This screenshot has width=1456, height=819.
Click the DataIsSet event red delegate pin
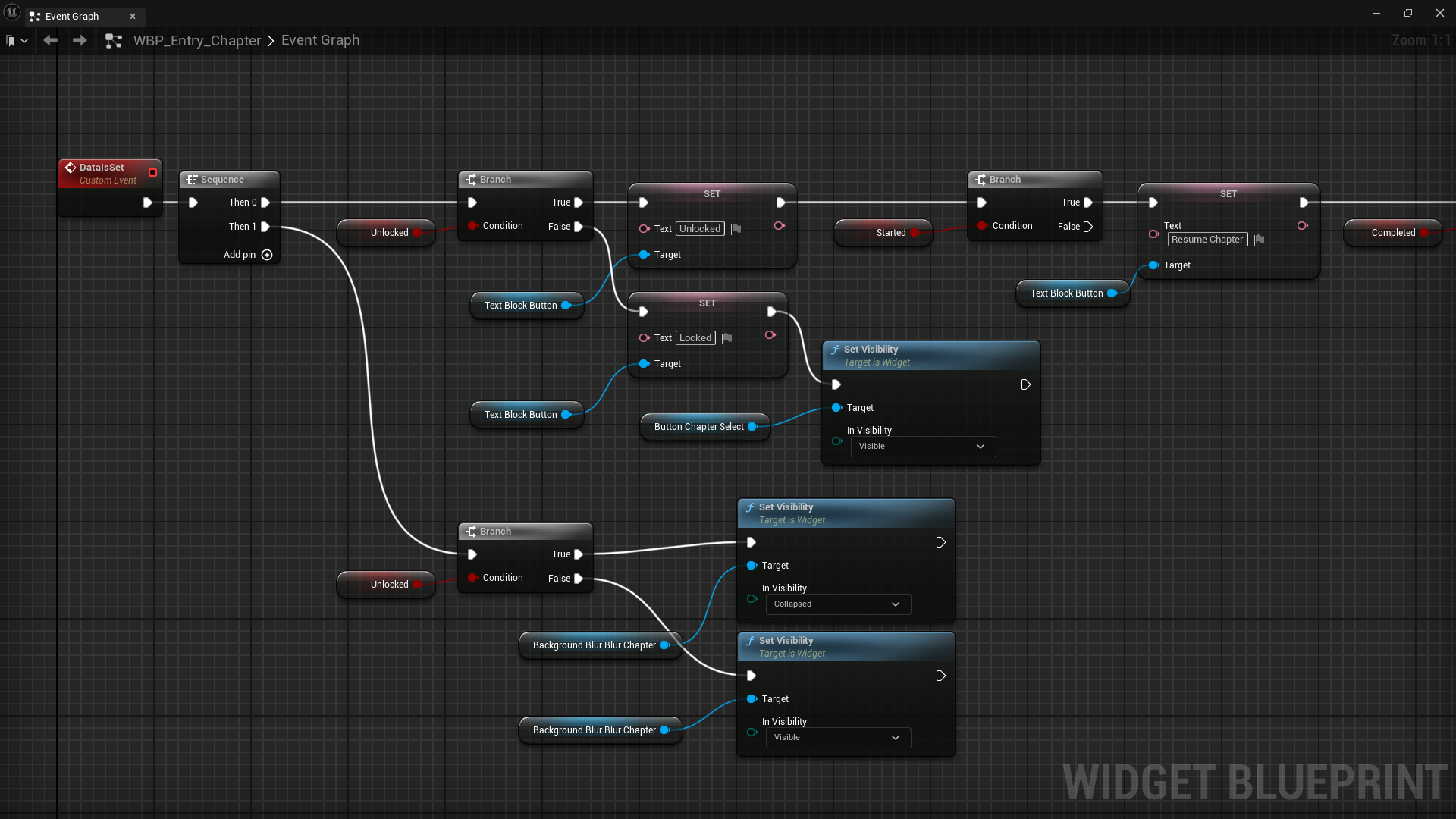(152, 173)
